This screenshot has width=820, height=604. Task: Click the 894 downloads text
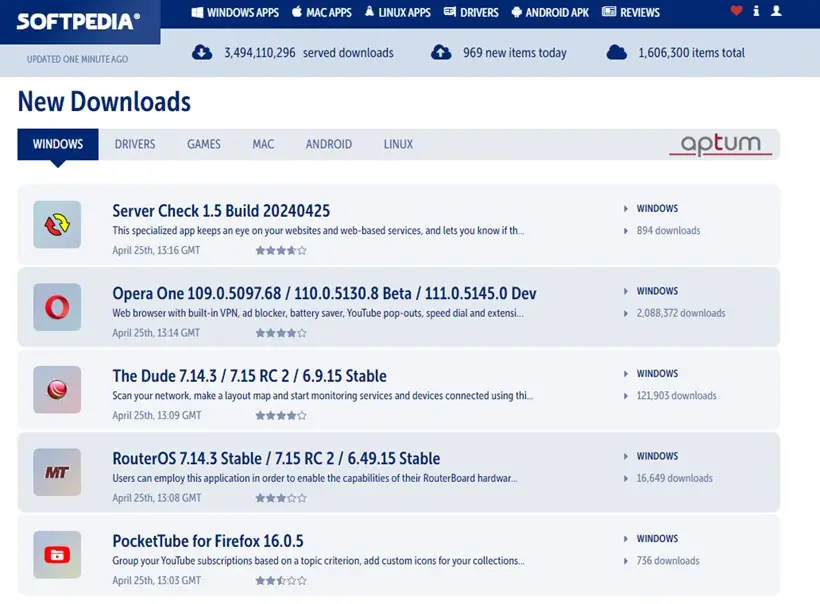pos(668,231)
